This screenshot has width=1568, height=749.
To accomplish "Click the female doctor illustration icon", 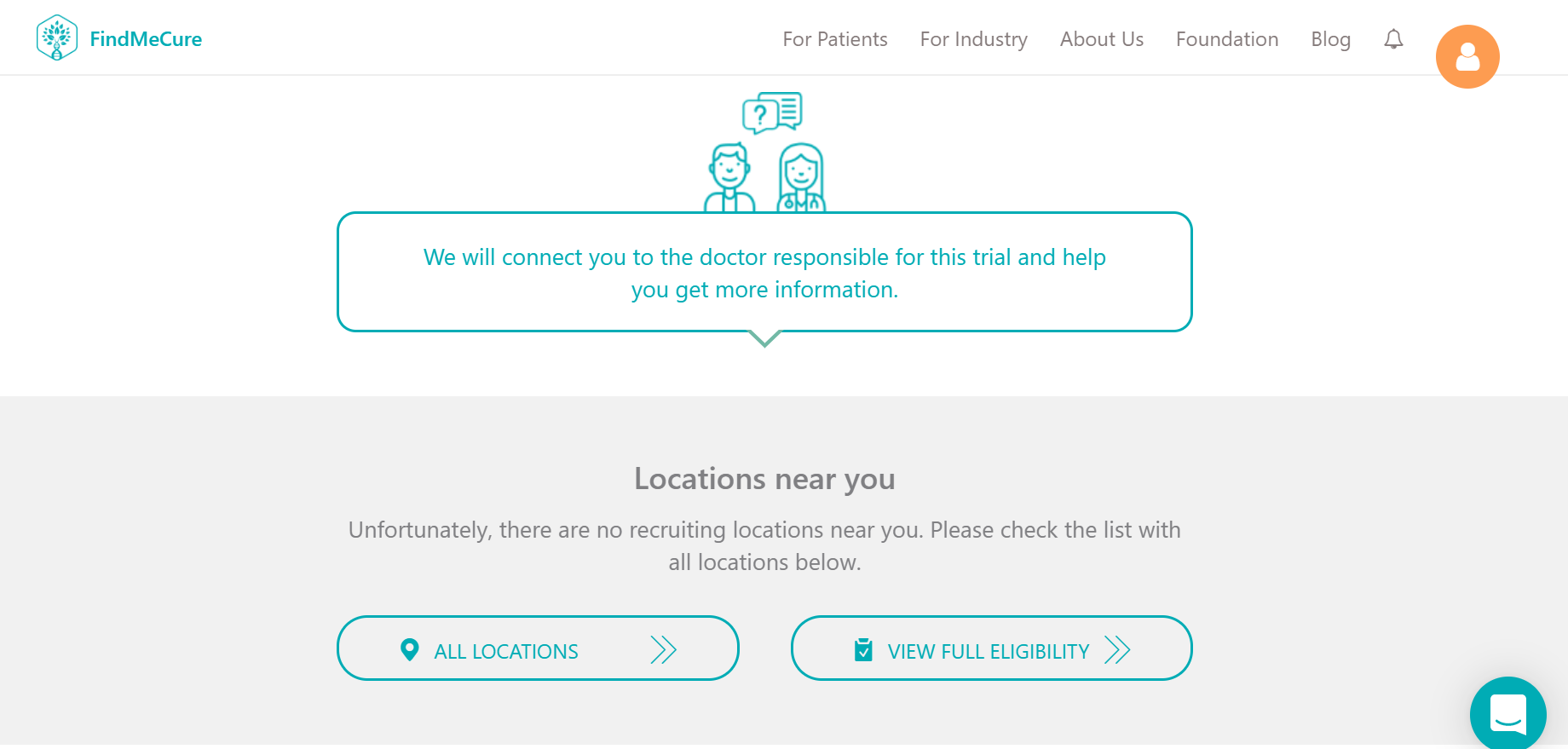I will 801,177.
